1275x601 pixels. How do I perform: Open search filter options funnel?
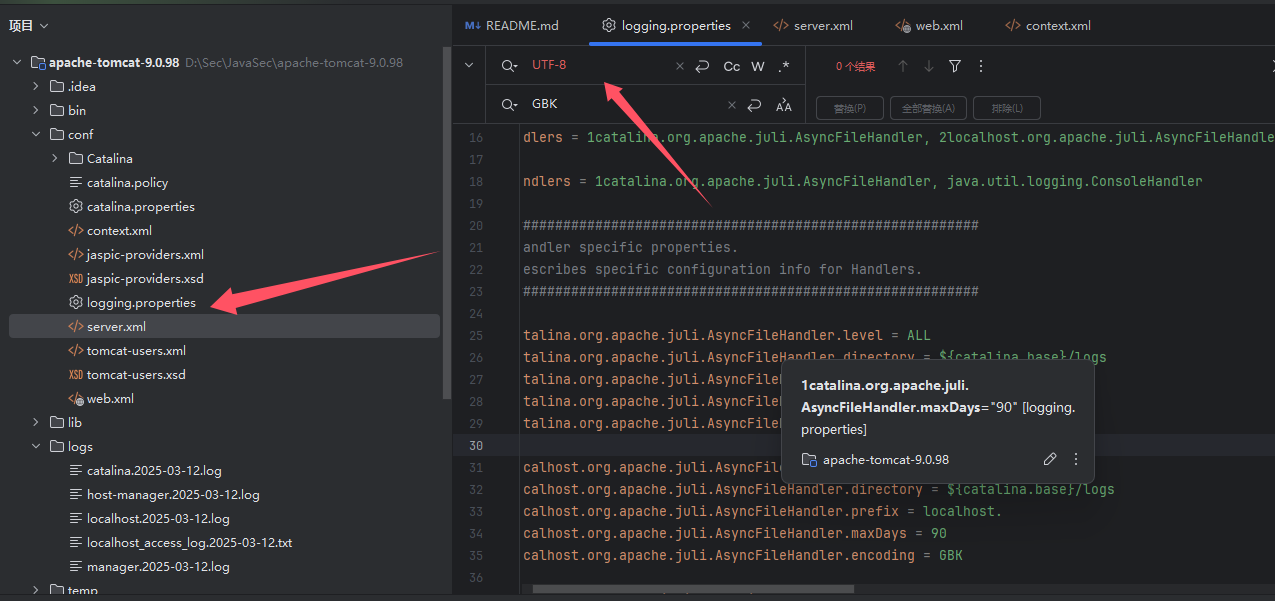(955, 66)
